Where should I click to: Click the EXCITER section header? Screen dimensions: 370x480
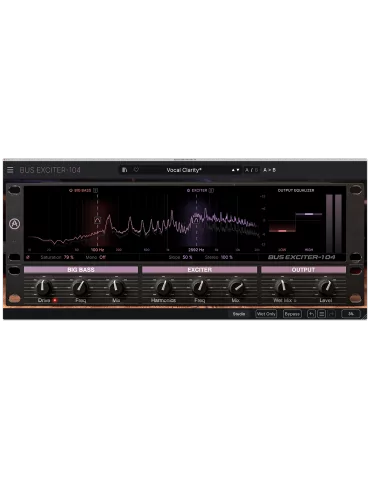point(200,270)
